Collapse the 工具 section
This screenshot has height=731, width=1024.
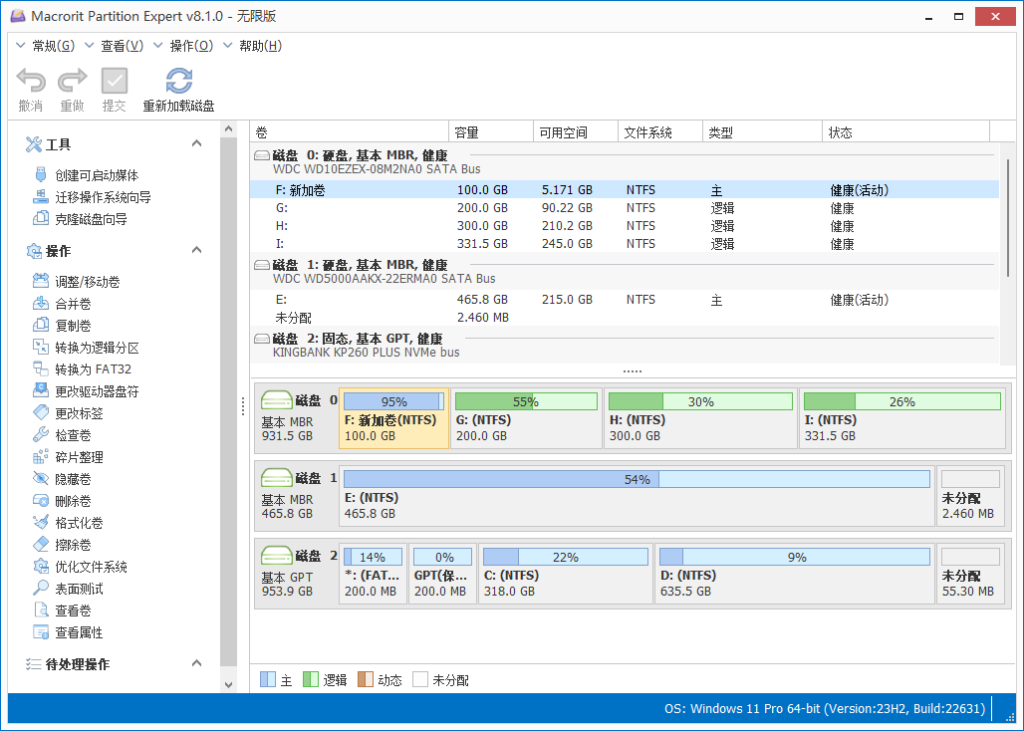pos(197,143)
